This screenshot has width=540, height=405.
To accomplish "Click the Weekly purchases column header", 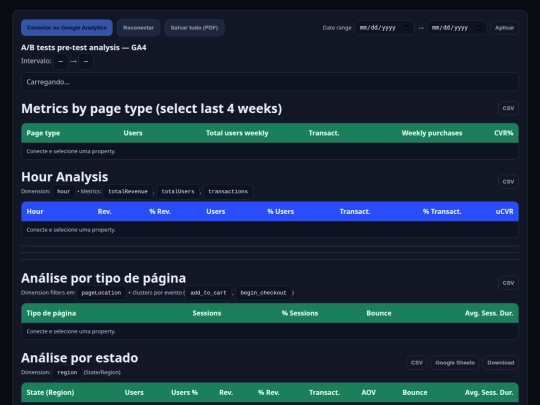I will 432,133.
